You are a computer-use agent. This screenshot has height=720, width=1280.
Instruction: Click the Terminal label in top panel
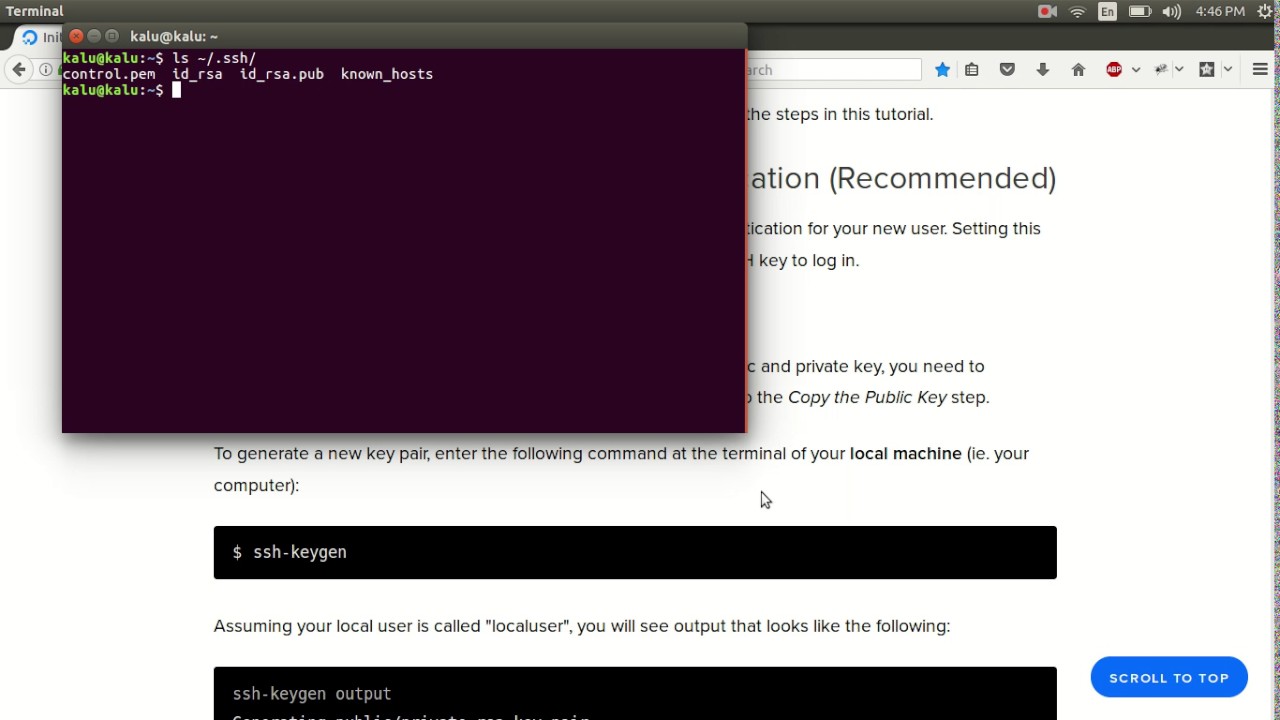(34, 11)
